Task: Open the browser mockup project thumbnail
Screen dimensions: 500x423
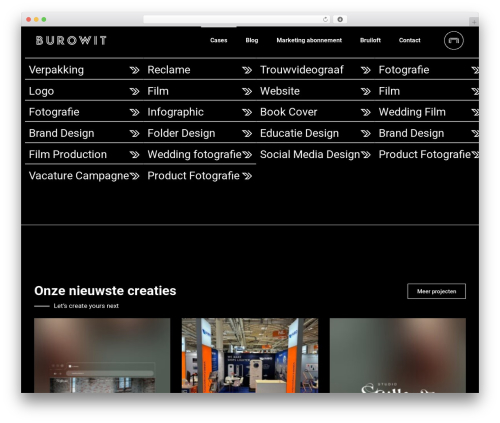Action: click(x=102, y=355)
